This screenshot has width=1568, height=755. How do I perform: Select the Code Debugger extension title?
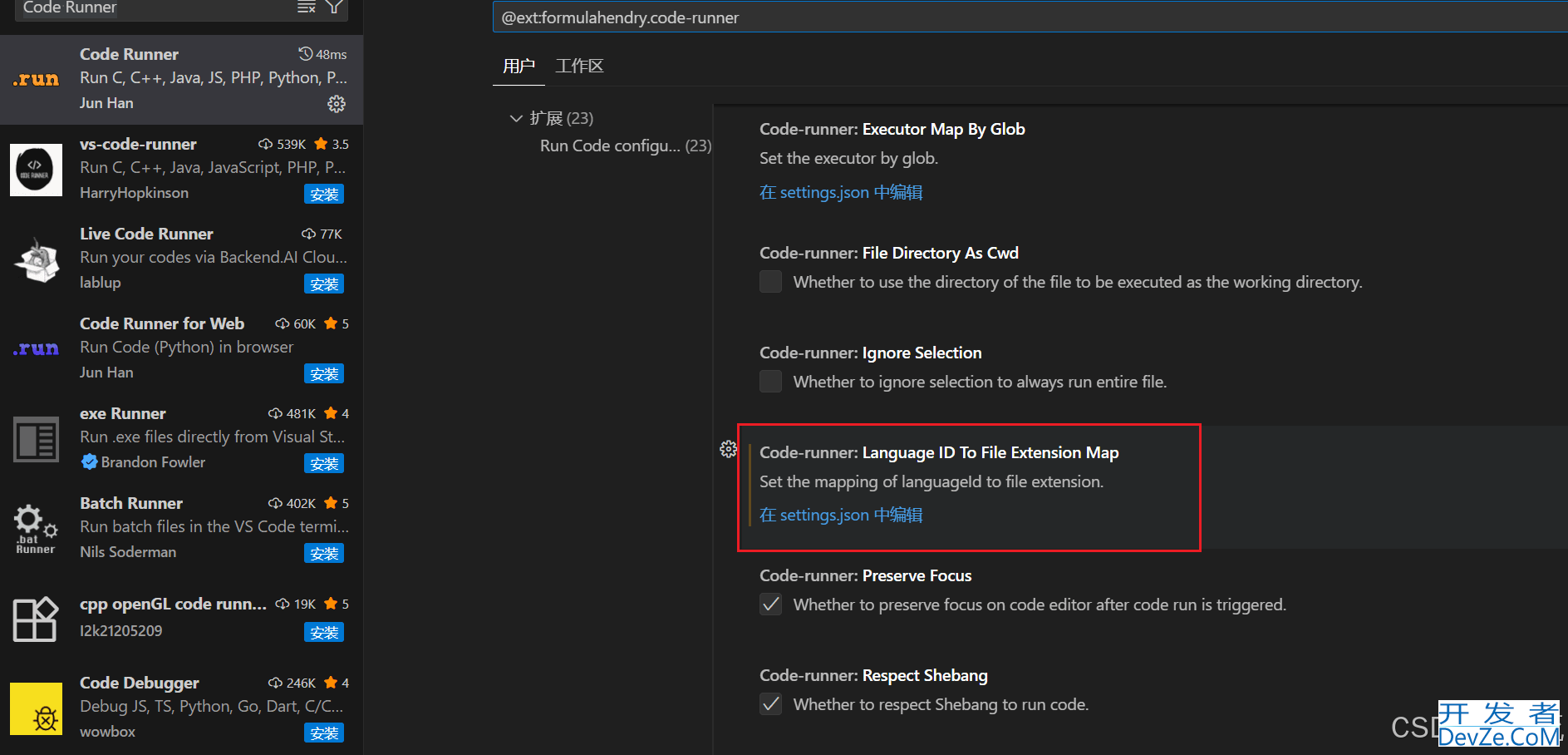pos(140,683)
